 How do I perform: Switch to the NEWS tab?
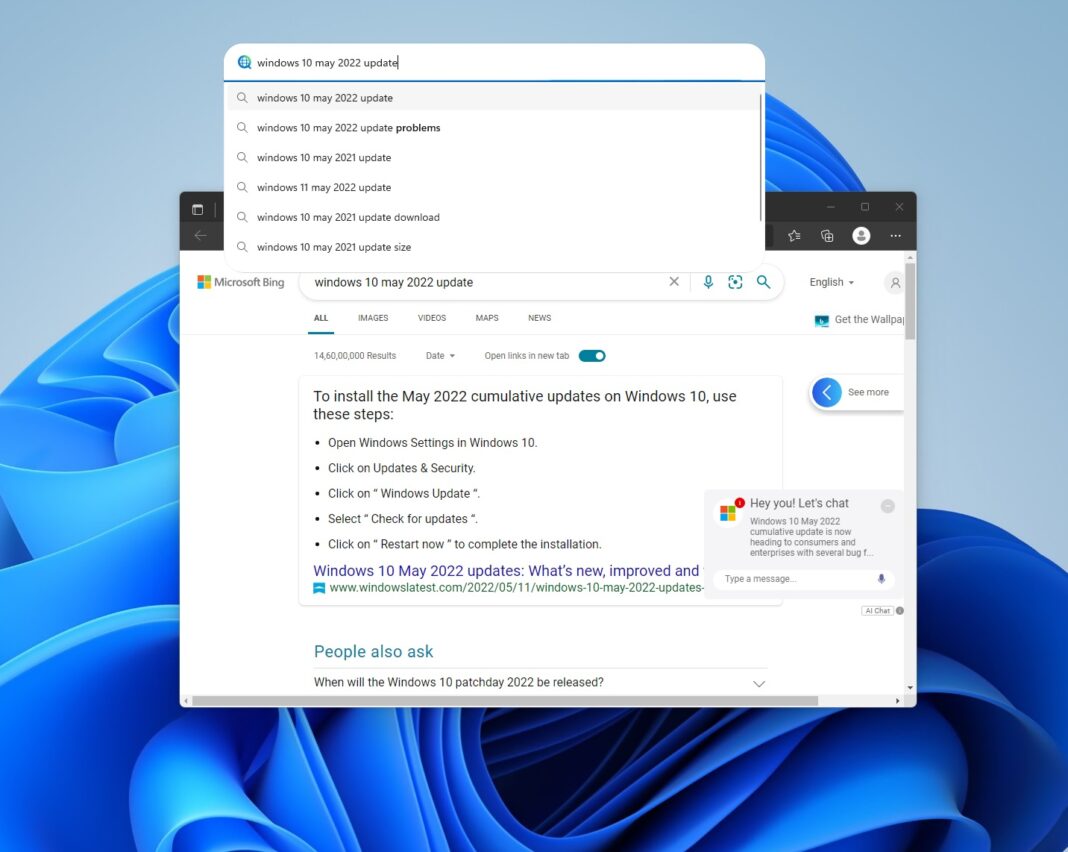tap(539, 317)
